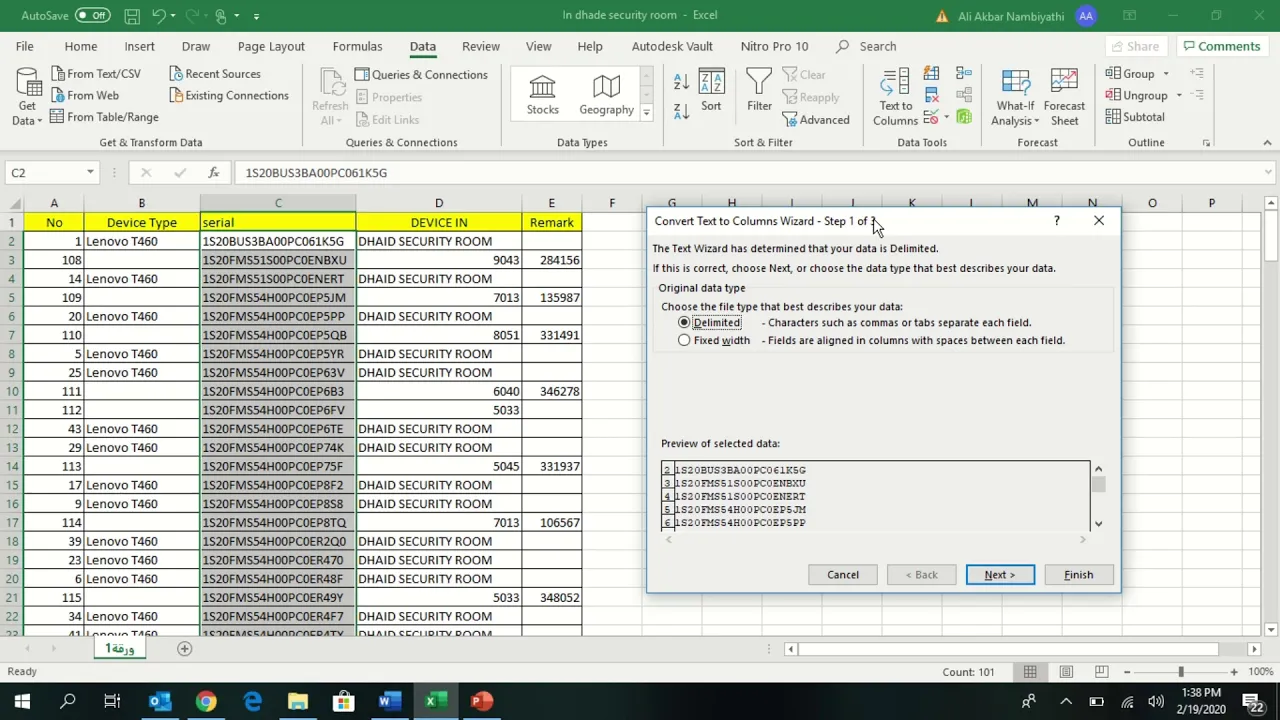
Task: Toggle AutoSave switch
Action: click(x=92, y=15)
